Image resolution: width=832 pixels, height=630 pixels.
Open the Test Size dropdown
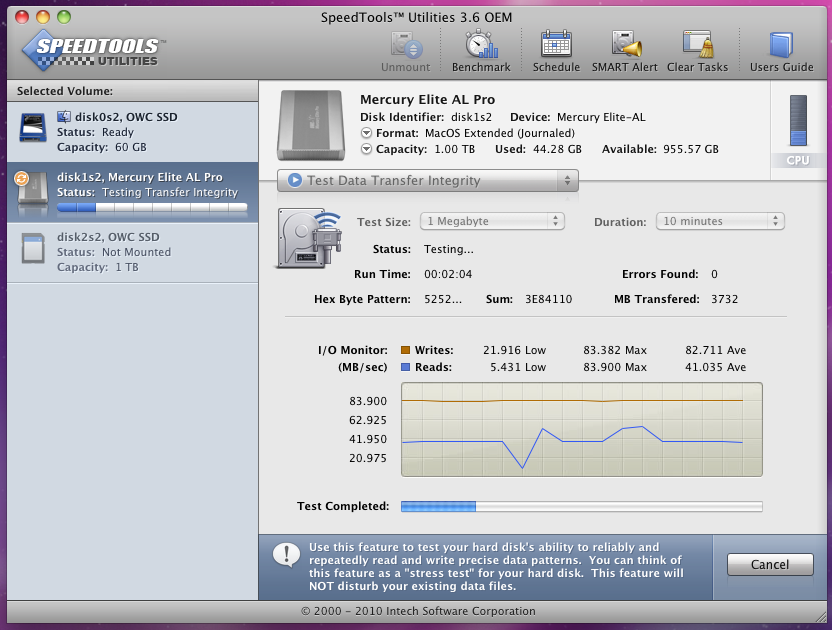tap(492, 221)
